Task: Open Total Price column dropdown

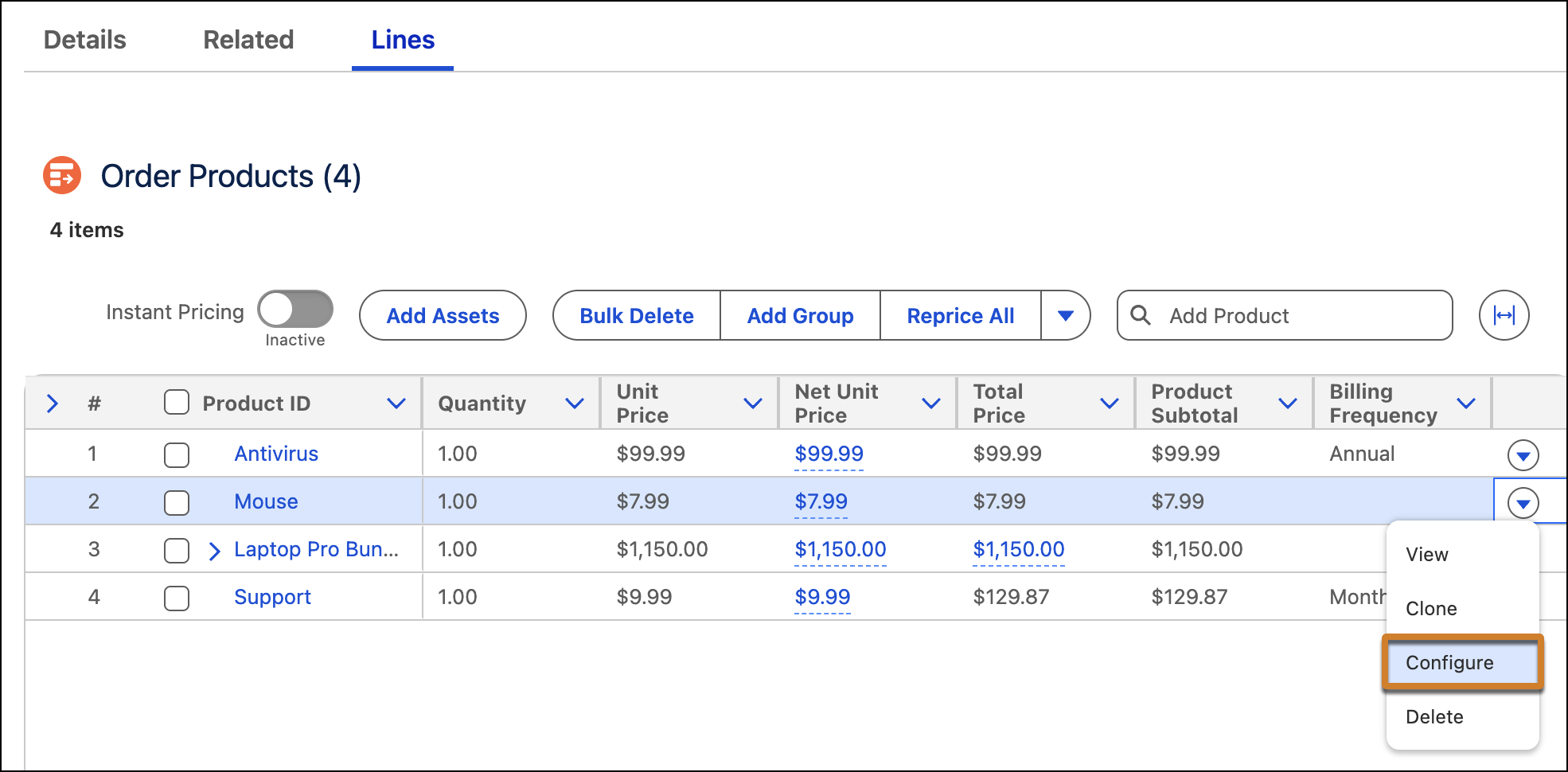Action: [1110, 404]
